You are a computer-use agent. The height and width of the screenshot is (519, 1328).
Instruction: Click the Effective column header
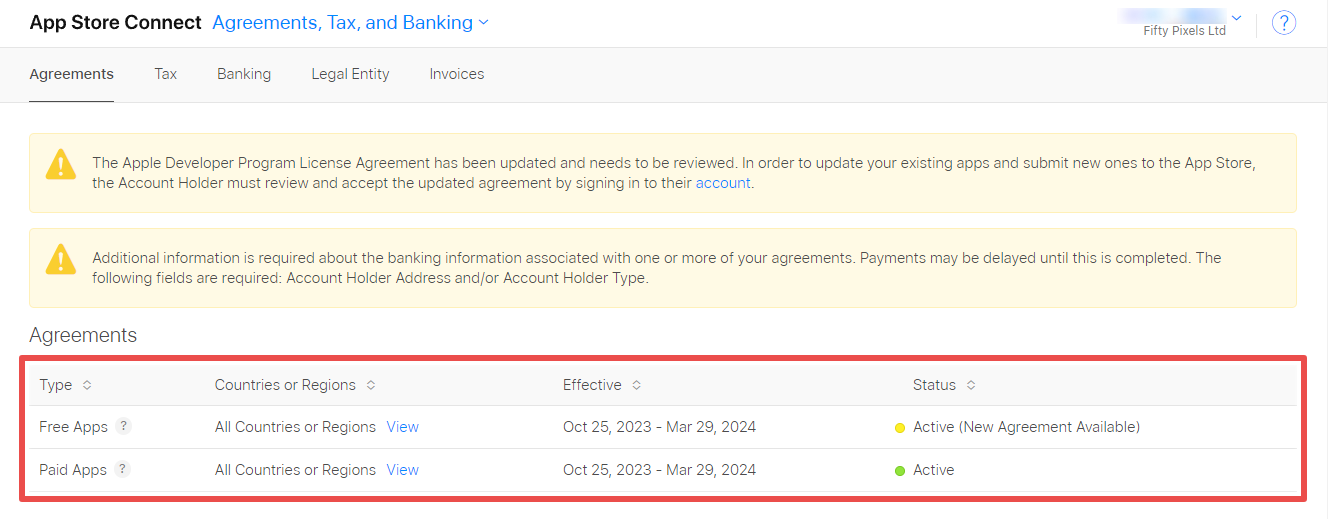pyautogui.click(x=592, y=385)
